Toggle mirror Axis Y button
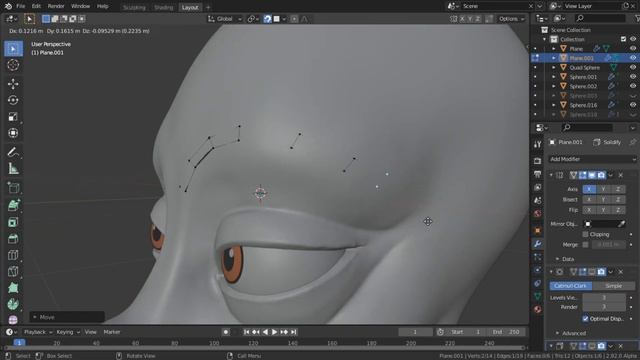This screenshot has height=360, width=640. pos(603,189)
